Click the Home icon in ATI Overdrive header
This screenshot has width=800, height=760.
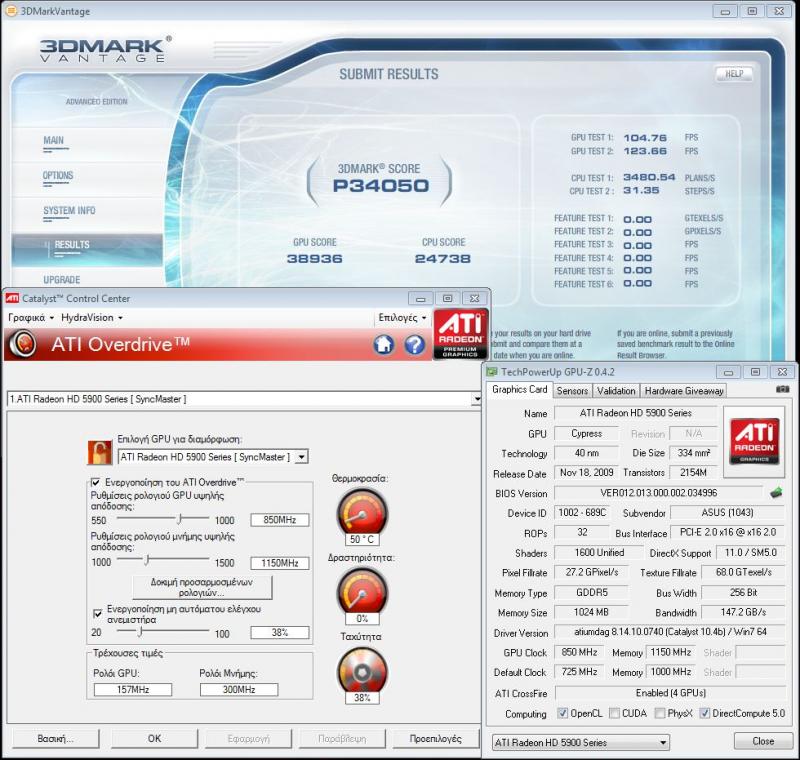pyautogui.click(x=384, y=344)
